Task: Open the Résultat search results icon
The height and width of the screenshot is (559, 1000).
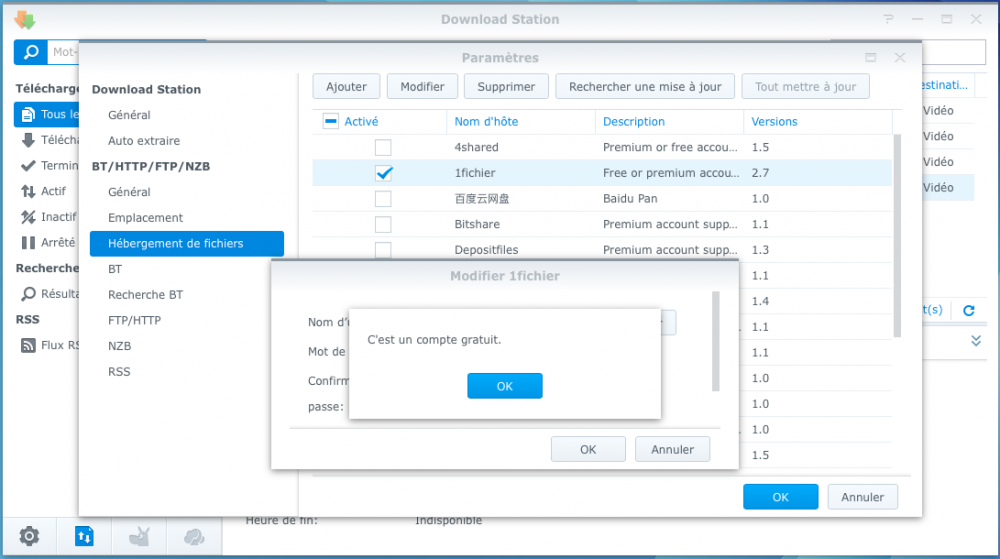Action: [x=28, y=294]
